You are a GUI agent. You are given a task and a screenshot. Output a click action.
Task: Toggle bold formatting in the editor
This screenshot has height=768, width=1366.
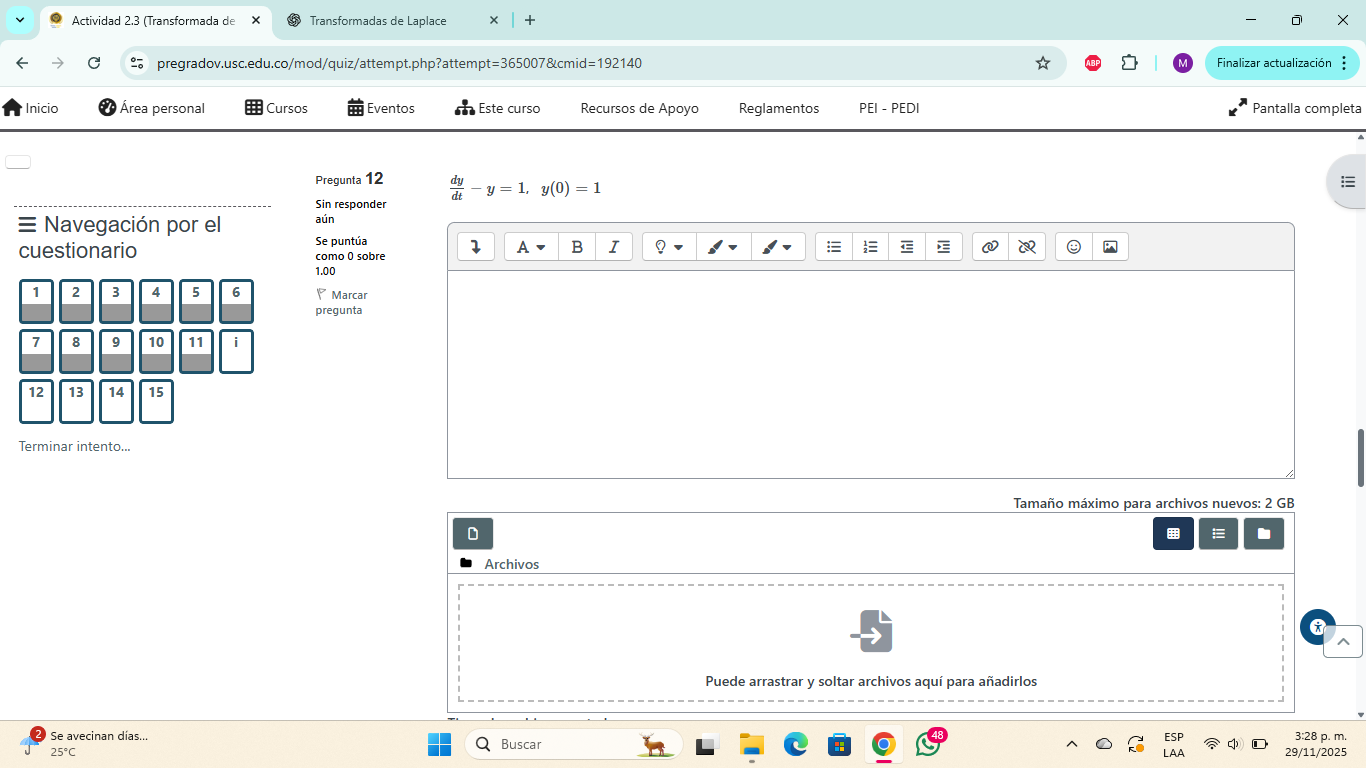pos(577,247)
